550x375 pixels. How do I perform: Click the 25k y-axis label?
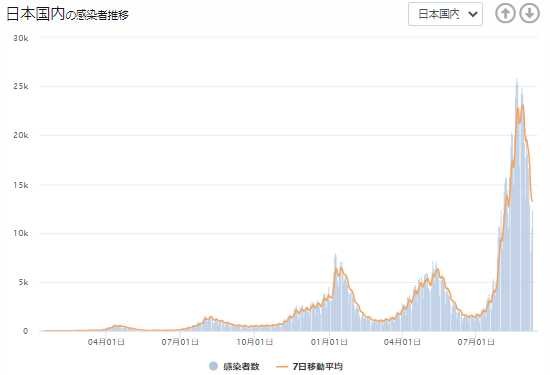pyautogui.click(x=21, y=86)
